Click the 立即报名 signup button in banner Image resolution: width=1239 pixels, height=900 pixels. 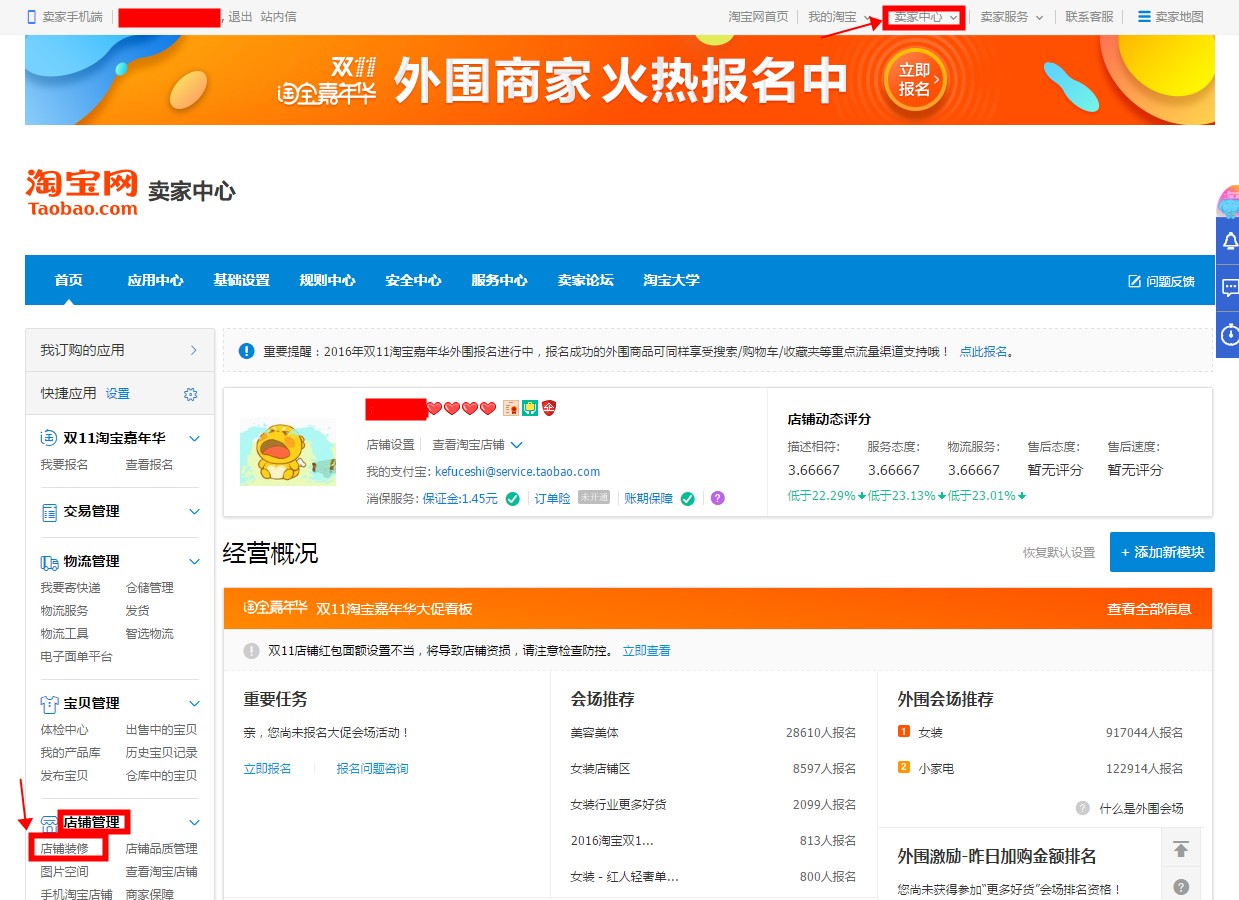click(913, 80)
